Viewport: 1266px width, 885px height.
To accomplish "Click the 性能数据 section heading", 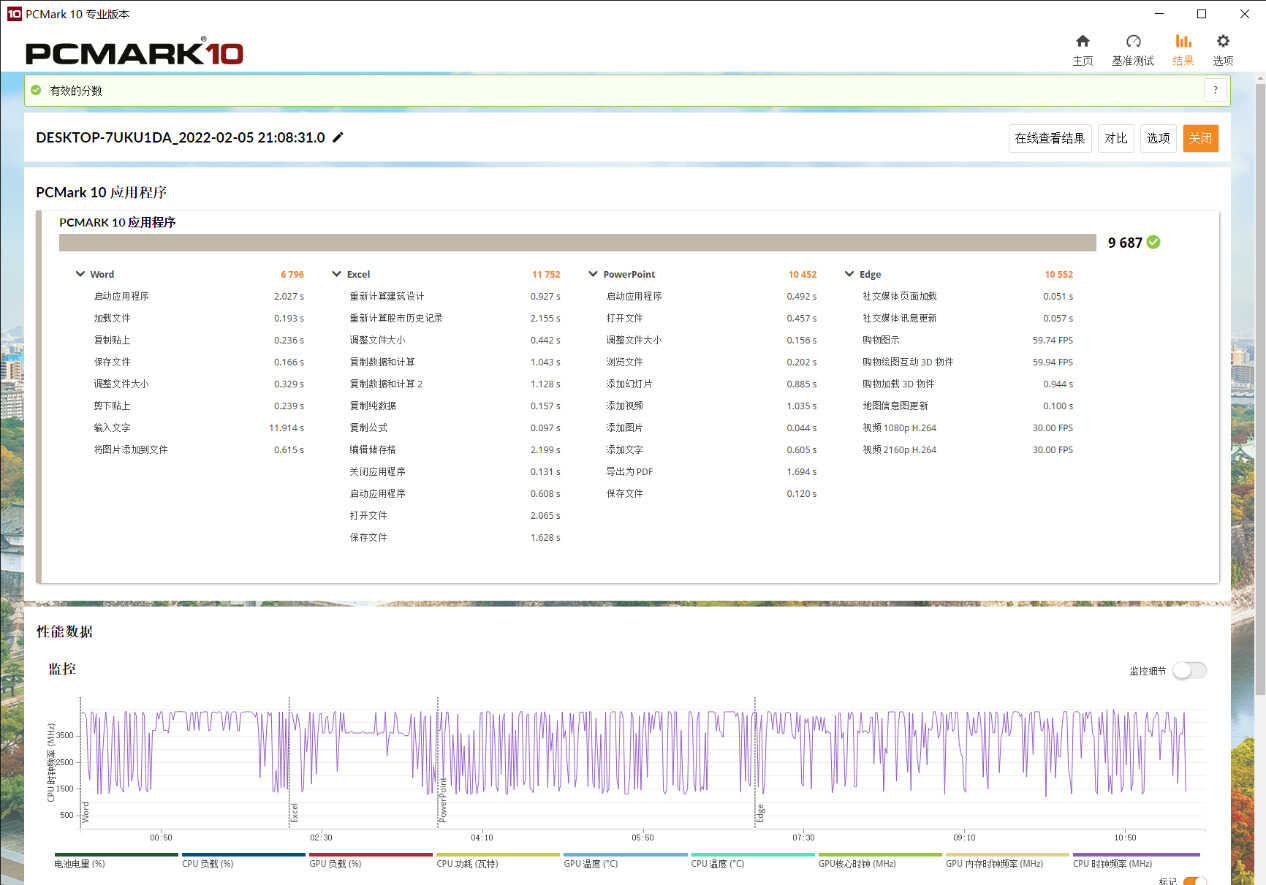I will click(65, 632).
